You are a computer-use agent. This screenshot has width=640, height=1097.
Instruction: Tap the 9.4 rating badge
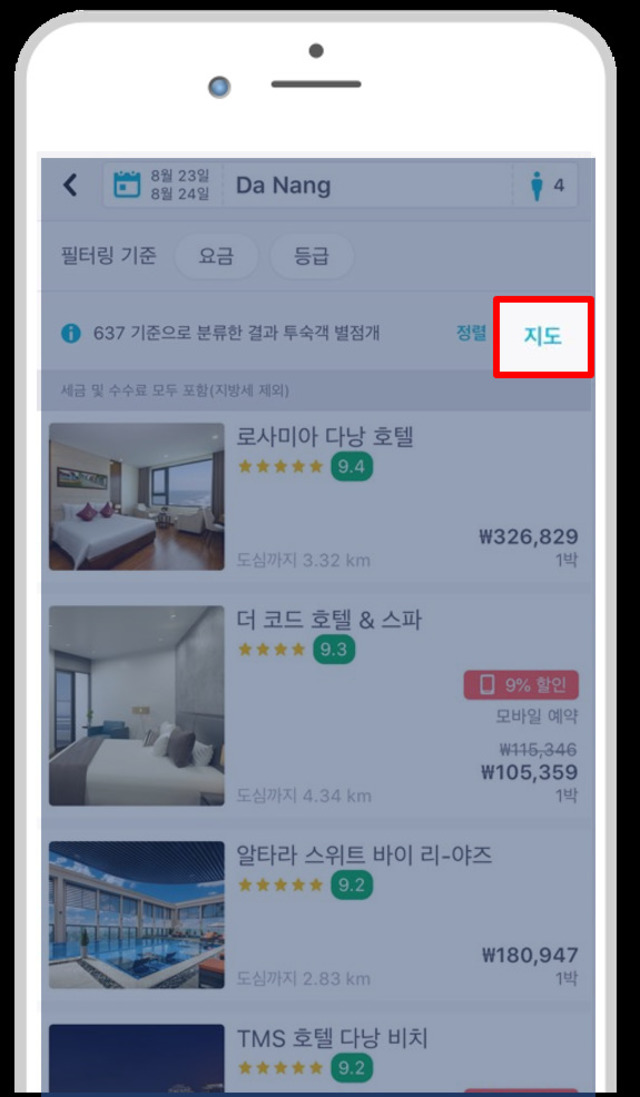352,467
